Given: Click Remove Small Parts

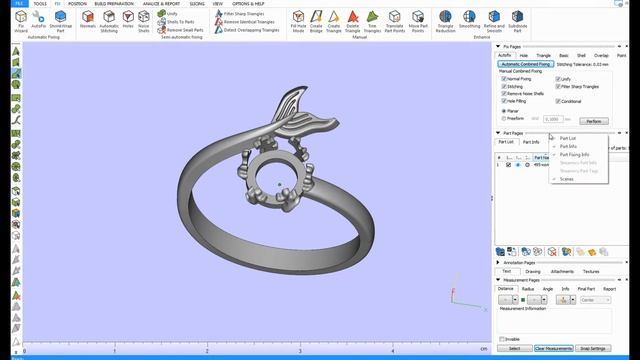Looking at the screenshot, I should coord(180,30).
